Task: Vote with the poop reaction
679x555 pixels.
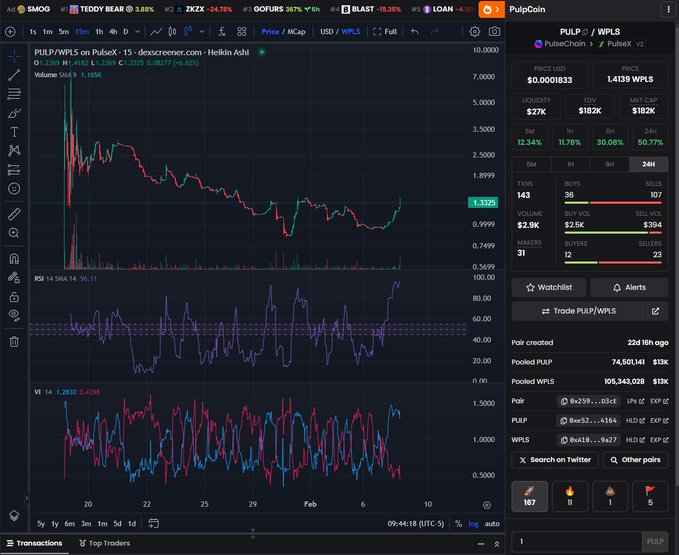Action: tap(610, 496)
